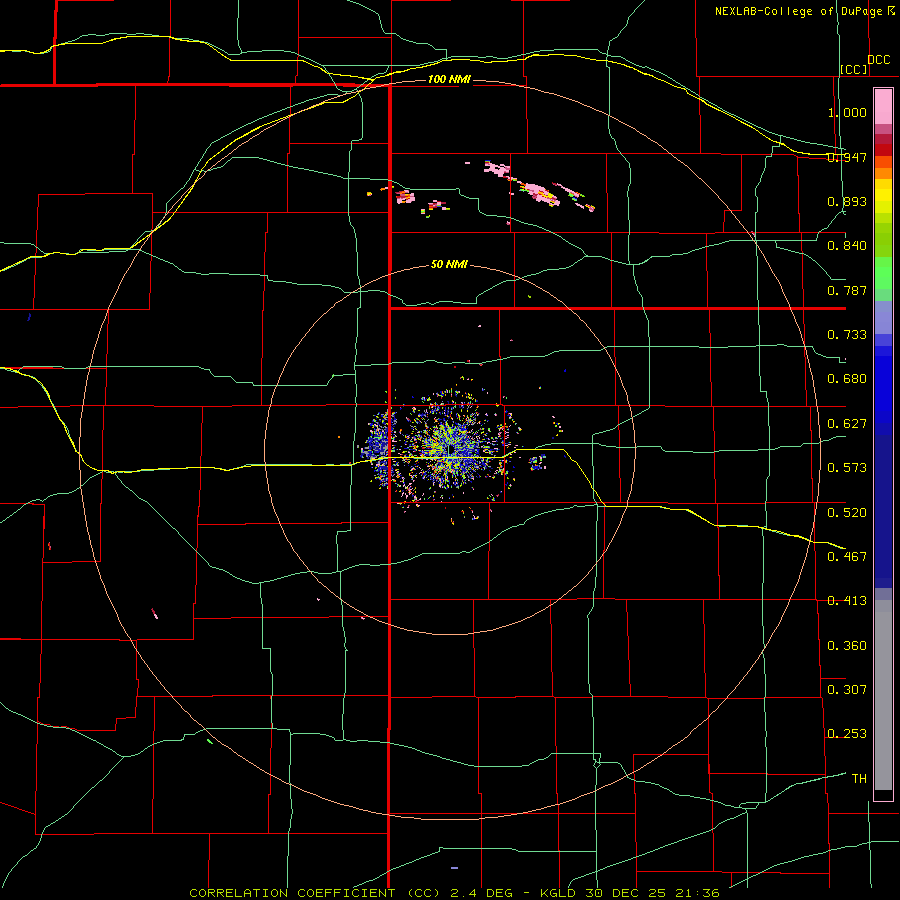Select the 0.573 scale value
900x900 pixels.
pyautogui.click(x=847, y=468)
